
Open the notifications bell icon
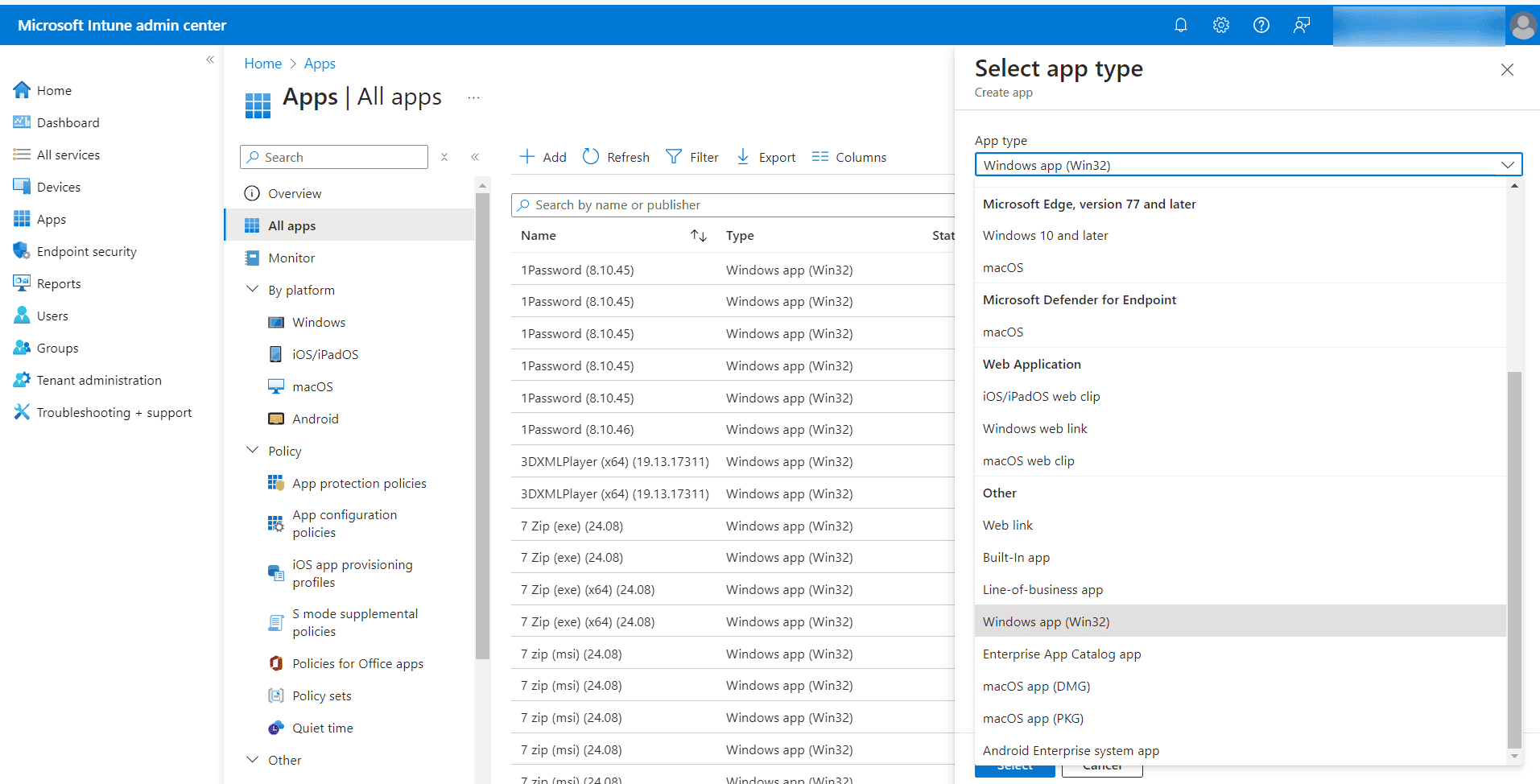(1180, 25)
